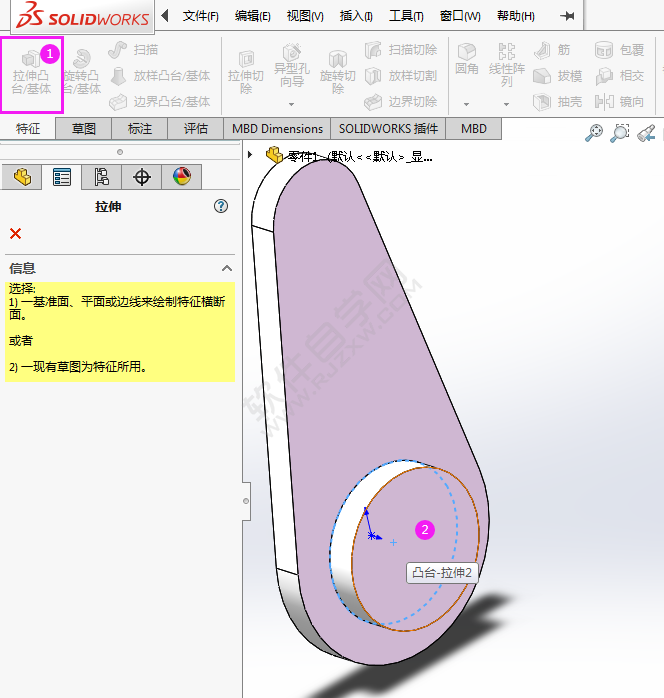
Task: Switch to the SOLIDWORKS 插件 tab
Action: tap(388, 129)
